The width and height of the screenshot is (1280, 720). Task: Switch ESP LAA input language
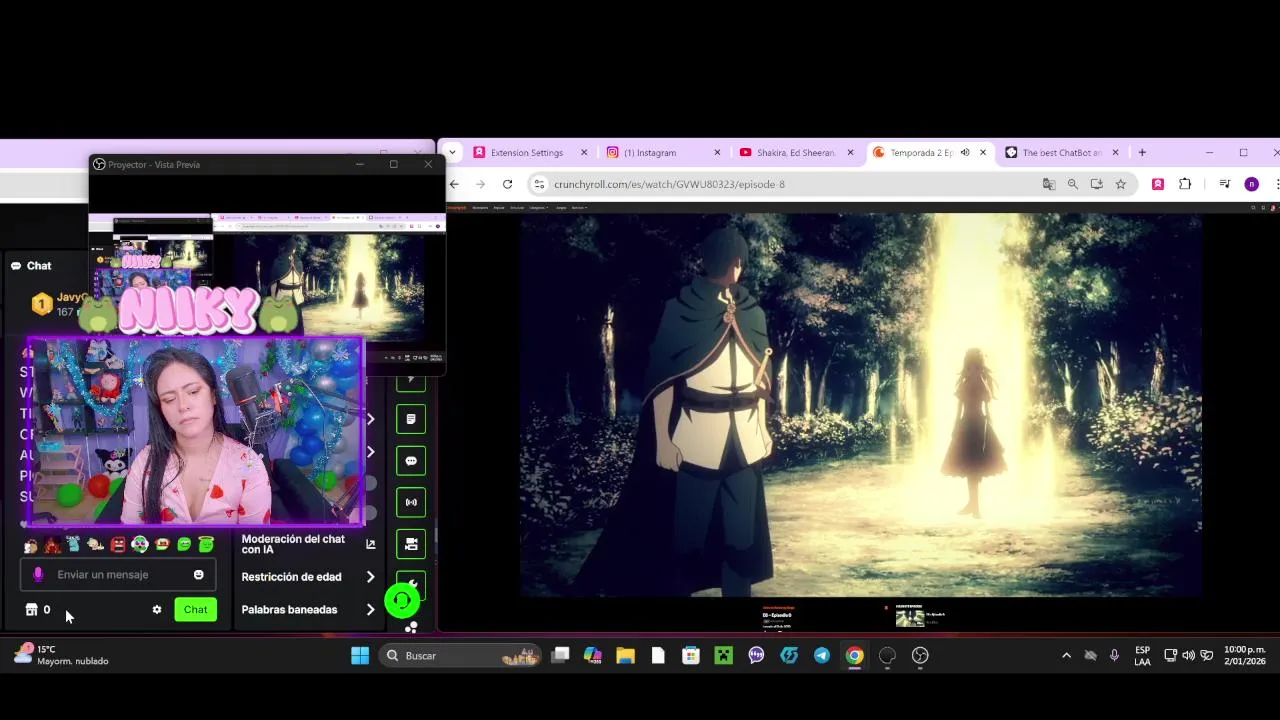pos(1142,656)
